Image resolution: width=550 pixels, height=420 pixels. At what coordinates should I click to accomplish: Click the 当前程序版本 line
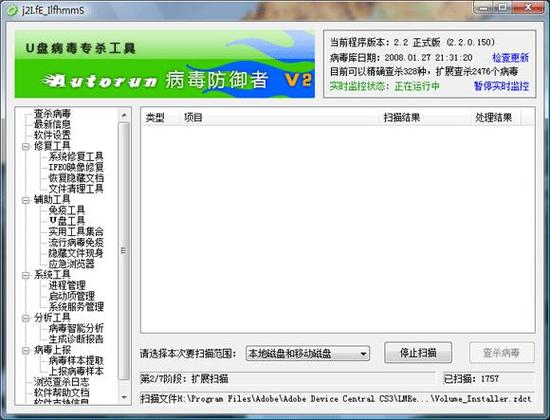(412, 42)
